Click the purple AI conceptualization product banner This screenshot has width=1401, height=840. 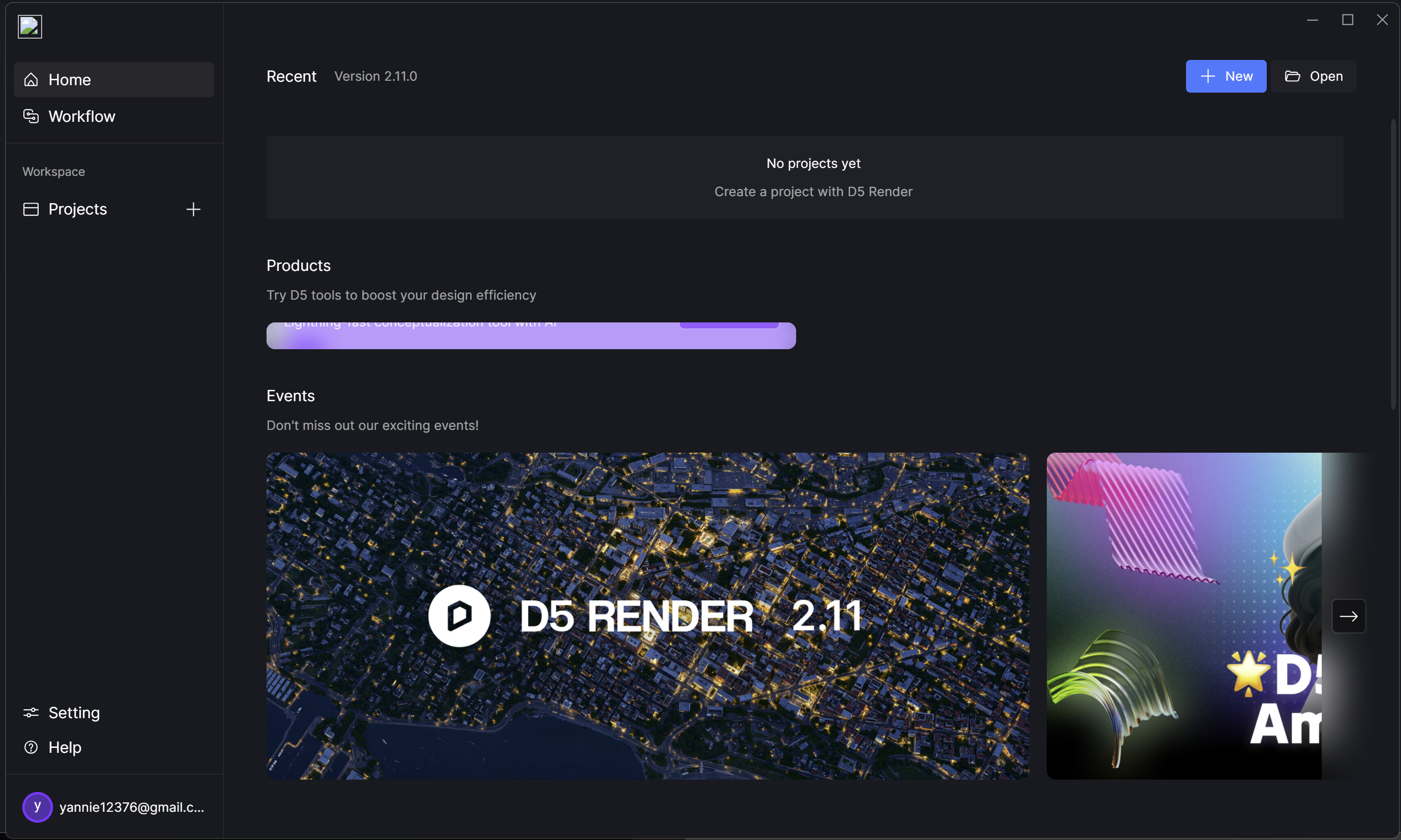click(531, 336)
